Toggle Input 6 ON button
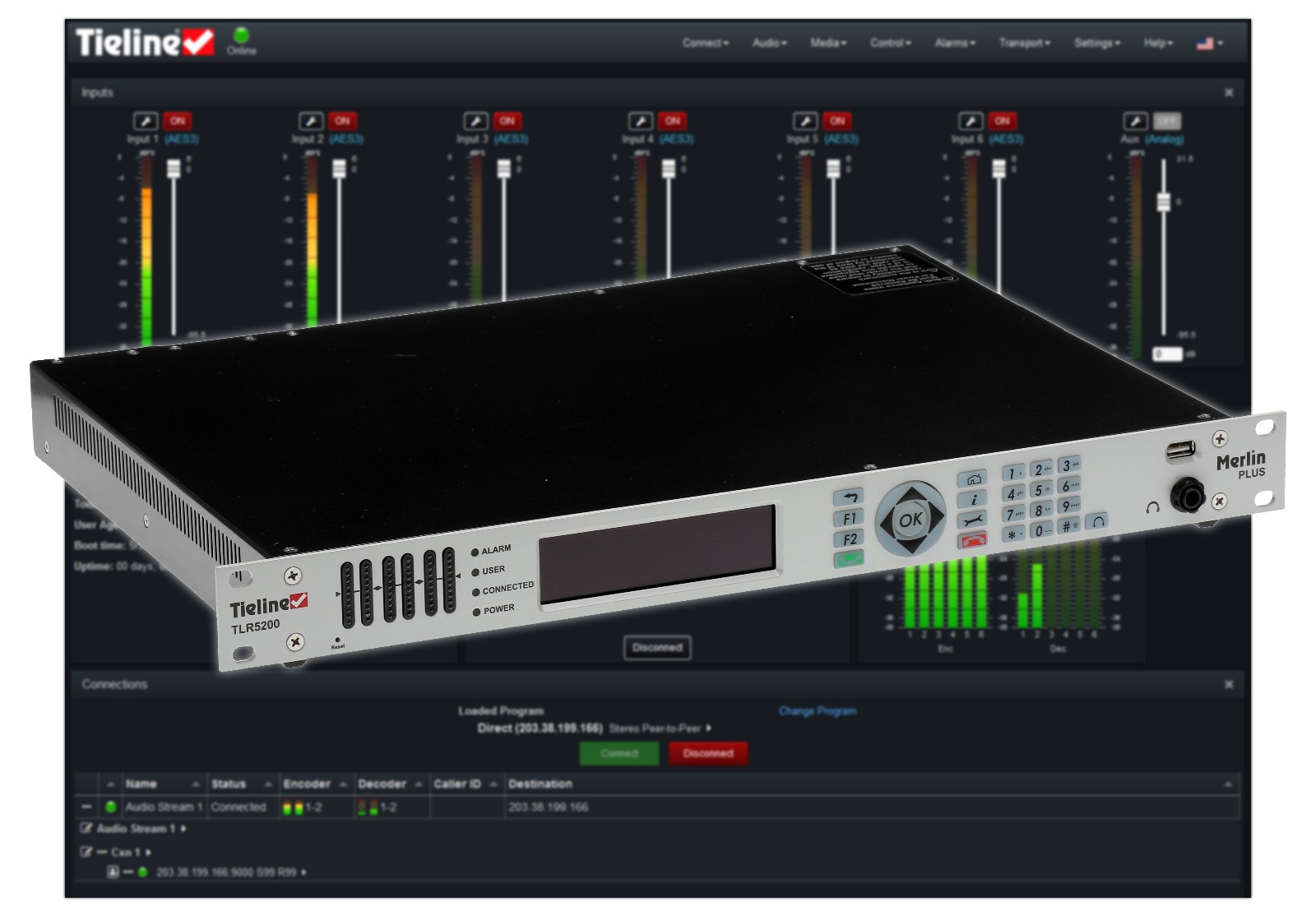Viewport: 1316px width, 920px height. 1003,121
